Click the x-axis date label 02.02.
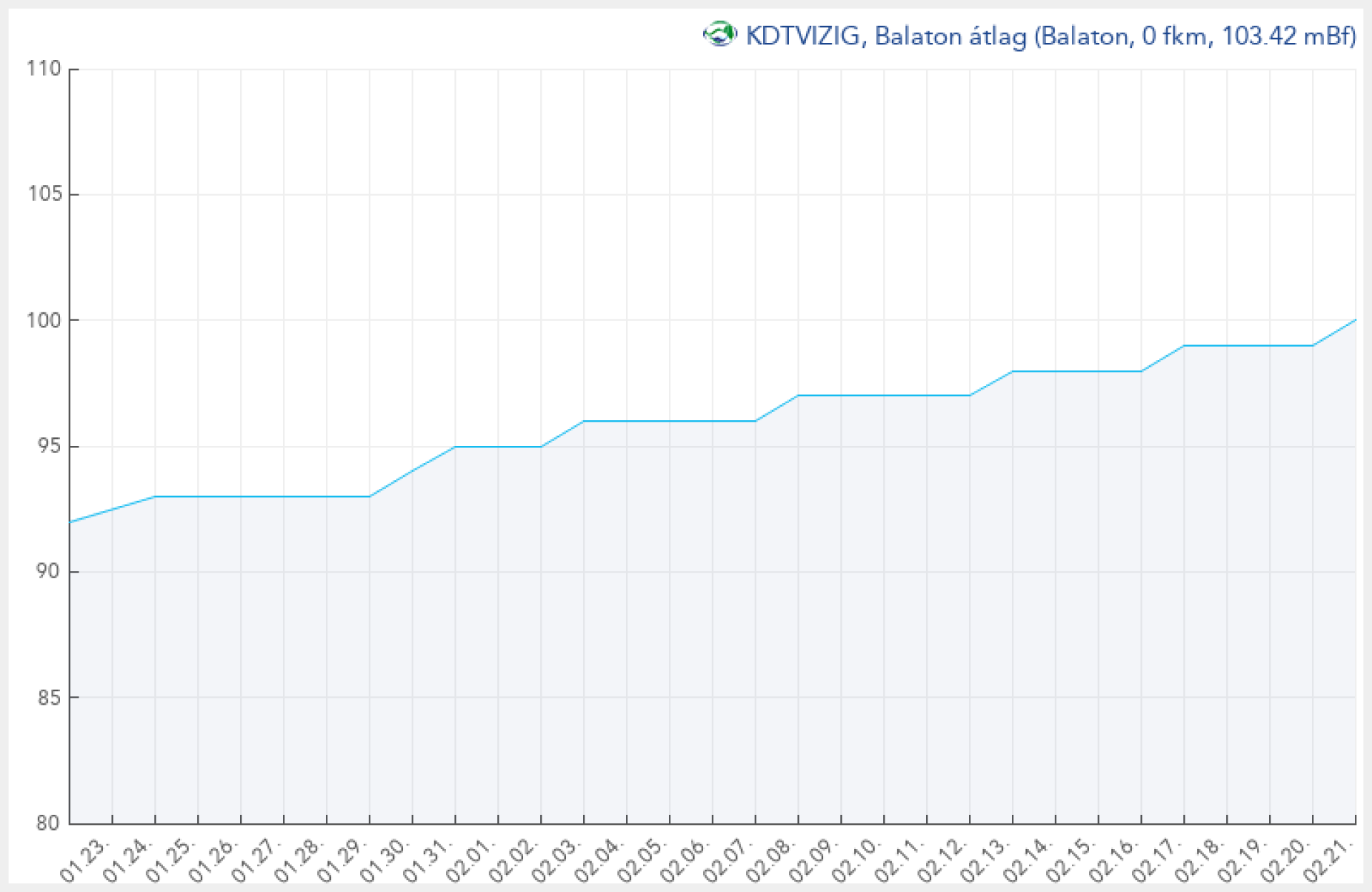This screenshot has height=892, width=1372. coord(513,861)
